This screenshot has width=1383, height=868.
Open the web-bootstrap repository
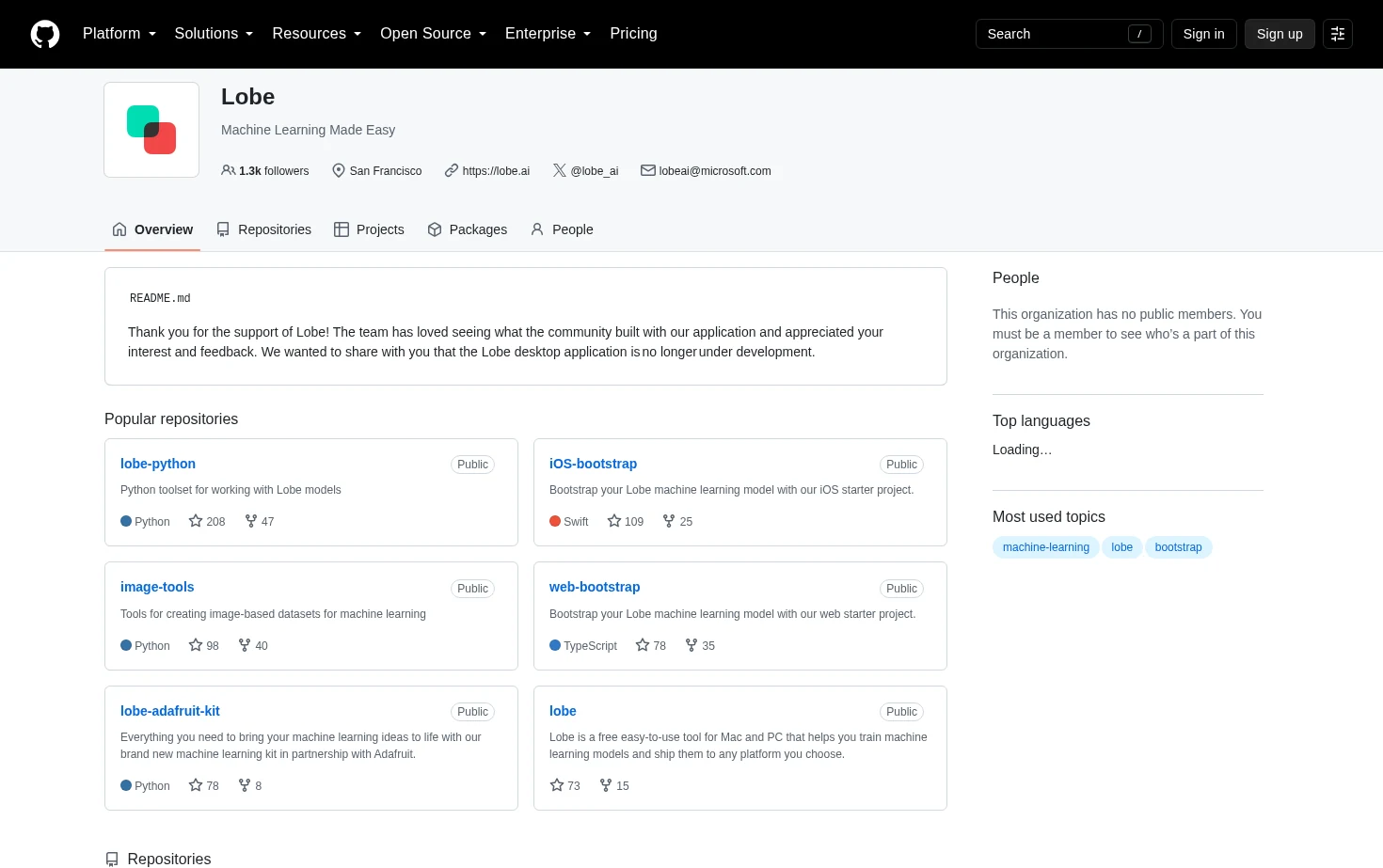[595, 587]
